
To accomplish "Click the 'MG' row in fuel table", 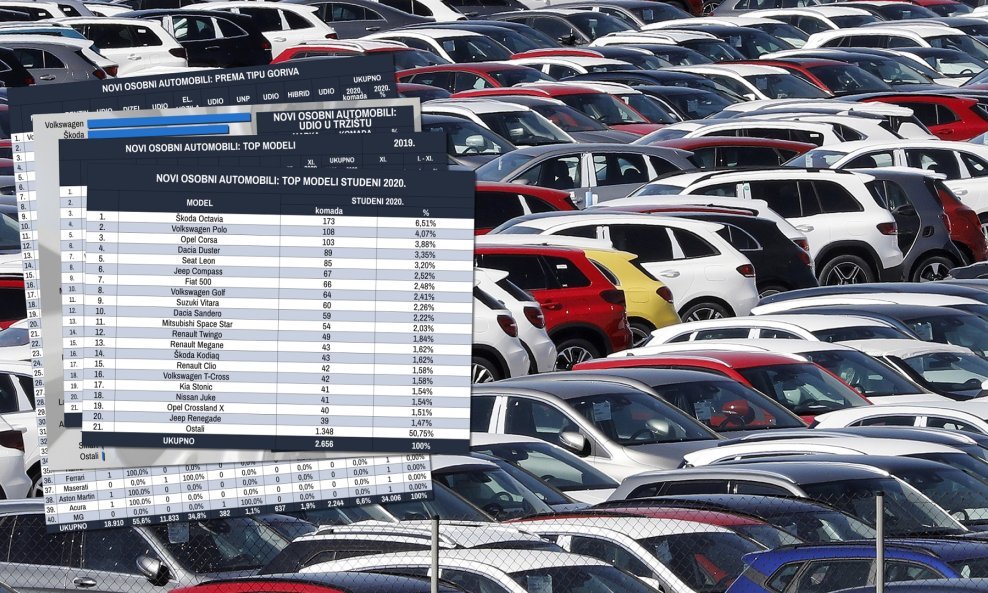I will click(x=78, y=517).
